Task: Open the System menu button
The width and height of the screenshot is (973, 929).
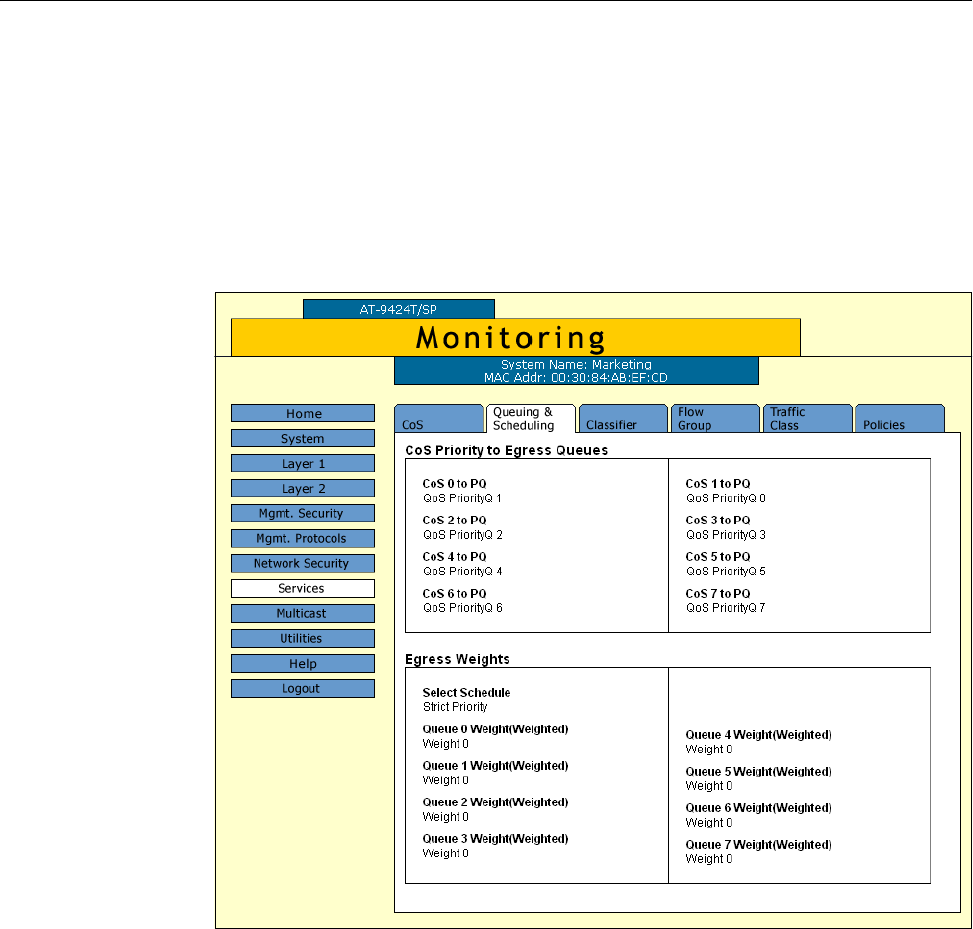Action: coord(303,438)
